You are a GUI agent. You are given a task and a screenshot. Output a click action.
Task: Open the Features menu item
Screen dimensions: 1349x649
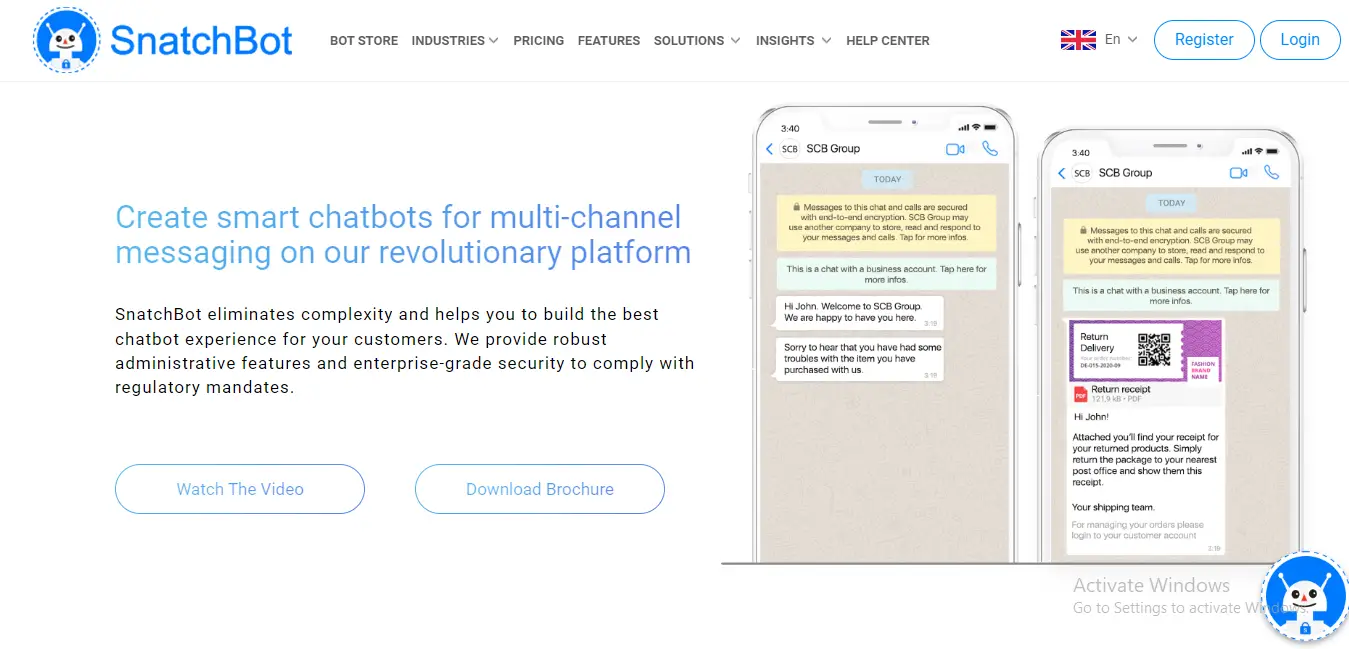tap(609, 41)
